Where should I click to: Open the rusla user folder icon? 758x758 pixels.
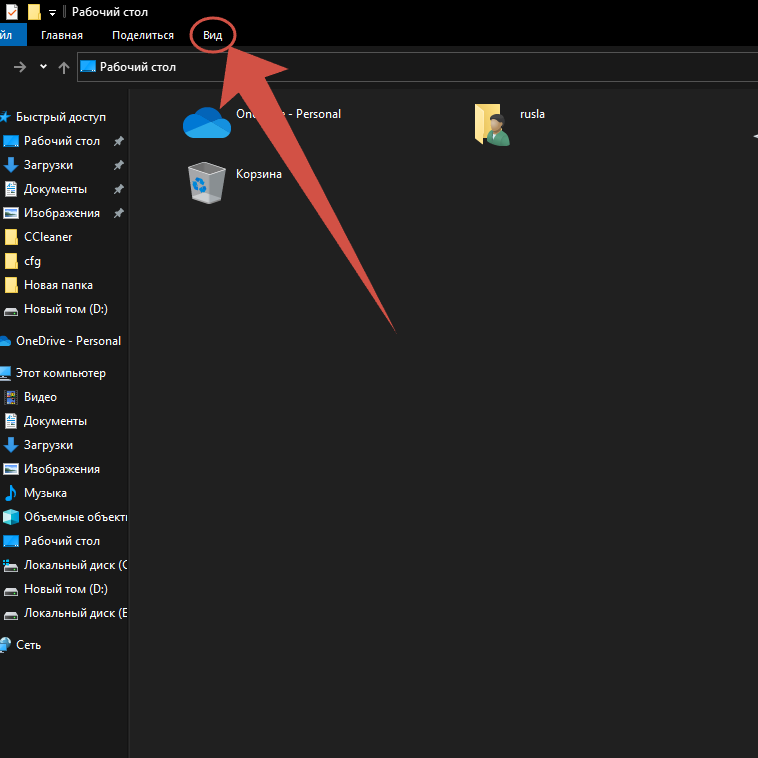coord(493,124)
